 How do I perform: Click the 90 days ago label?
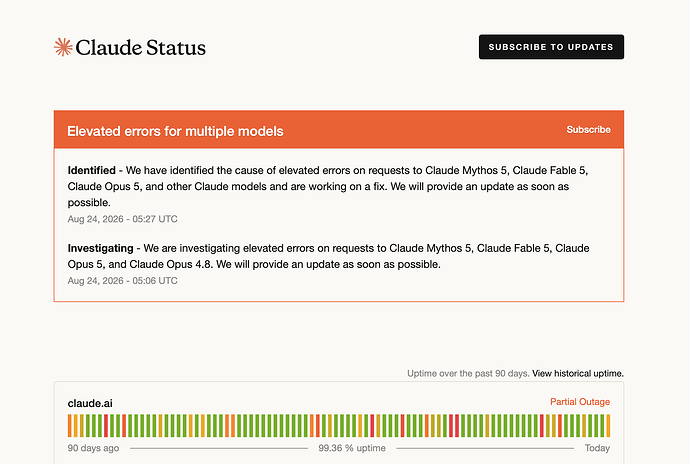point(93,448)
